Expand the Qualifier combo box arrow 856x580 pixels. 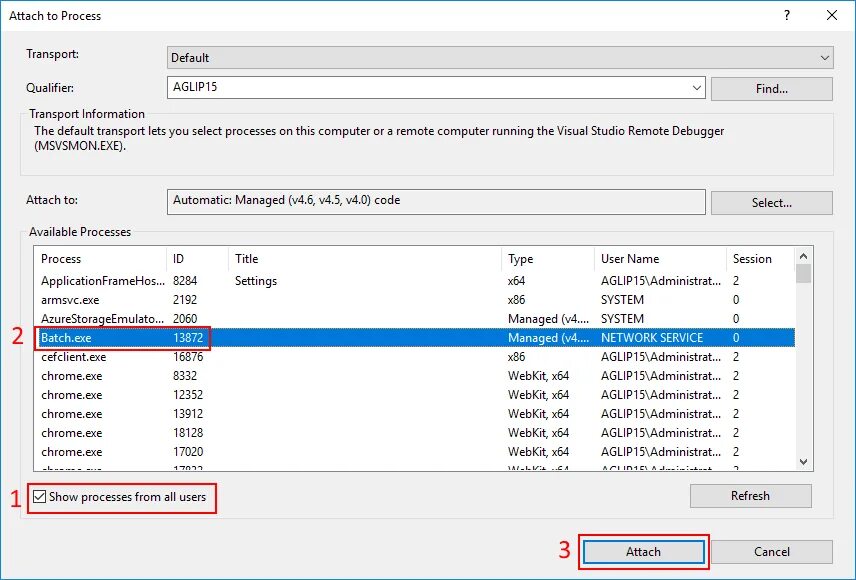(697, 88)
